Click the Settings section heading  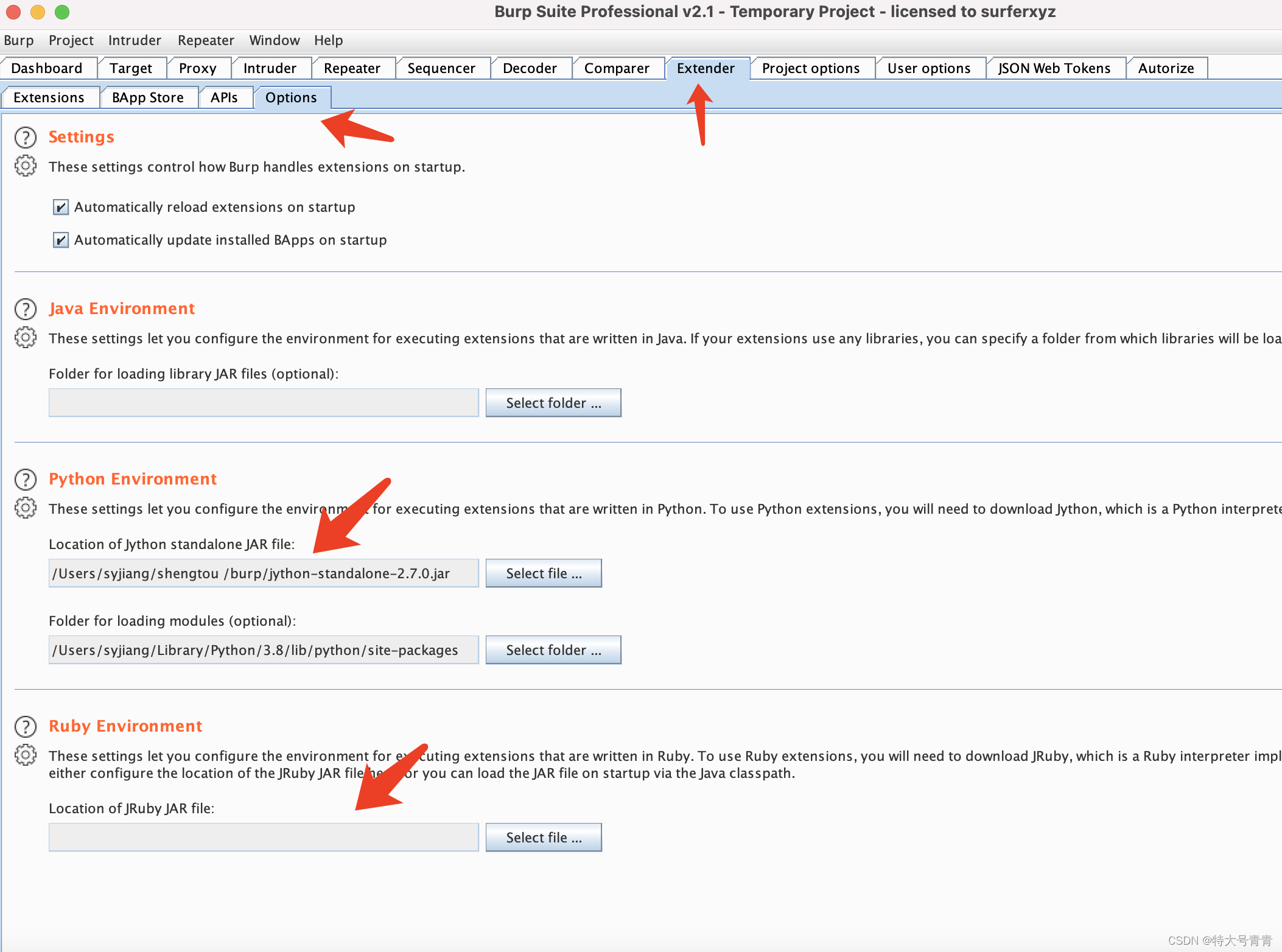coord(82,137)
